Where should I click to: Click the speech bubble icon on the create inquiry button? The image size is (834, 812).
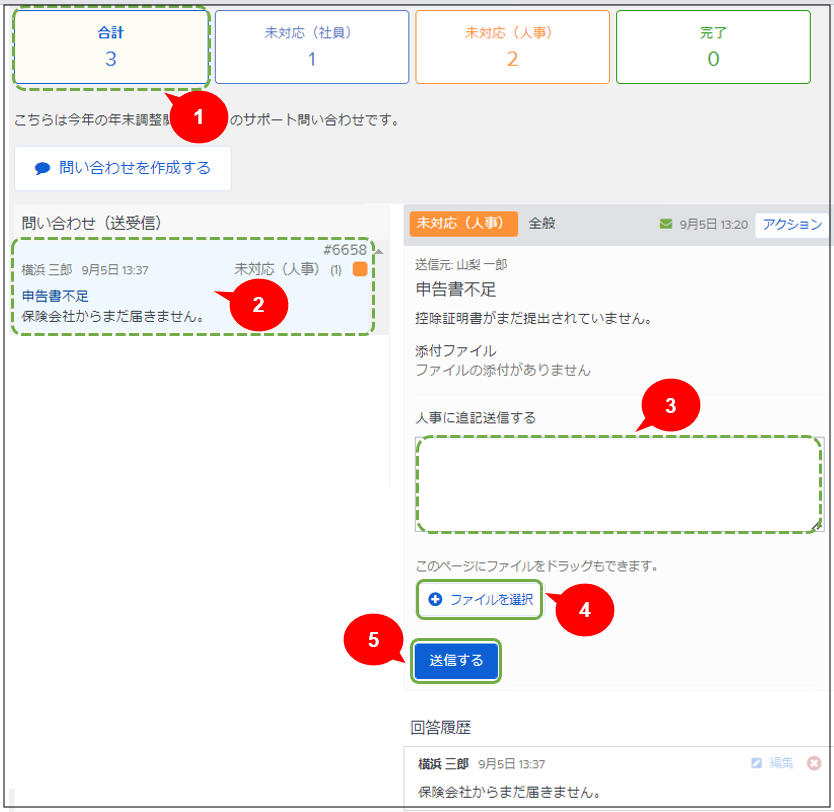click(42, 169)
